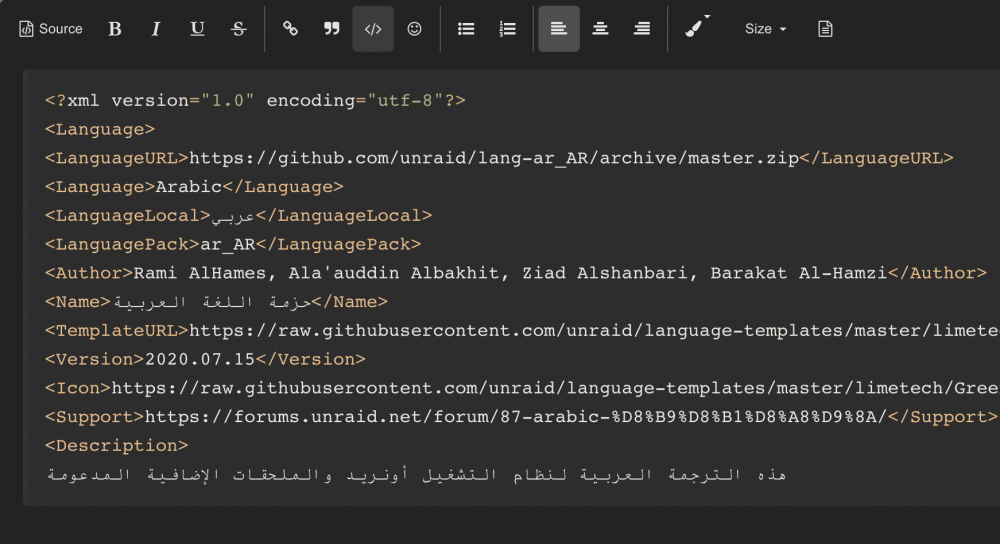Image resolution: width=1000 pixels, height=544 pixels.
Task: Click the Arabic description sentence
Action: tap(416, 475)
